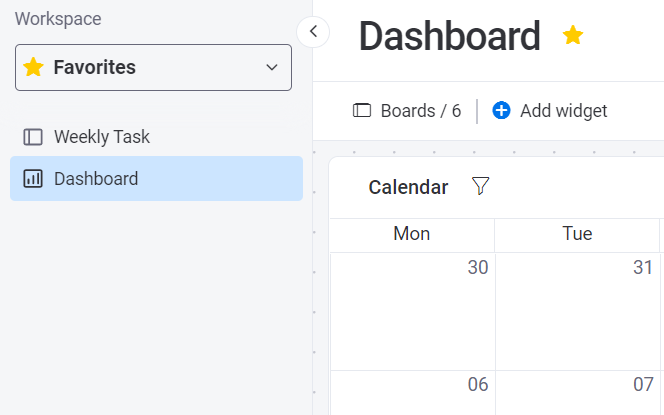The image size is (664, 415).
Task: Click the yellow star in Favorites dropdown
Action: tap(34, 67)
